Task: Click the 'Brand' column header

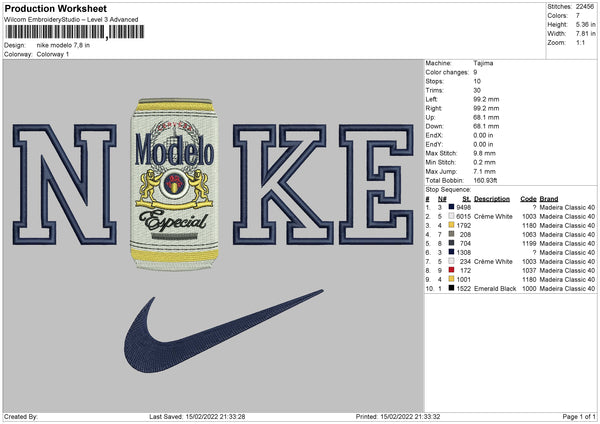Action: click(x=549, y=199)
